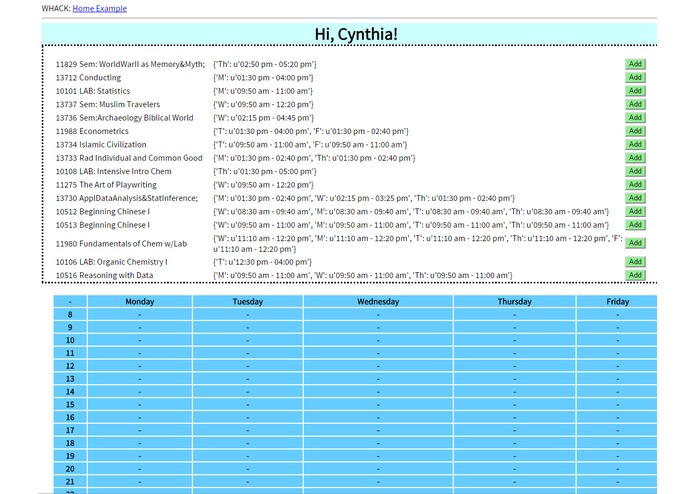Add the Conducting course
Image resolution: width=695 pixels, height=494 pixels.
pyautogui.click(x=635, y=78)
